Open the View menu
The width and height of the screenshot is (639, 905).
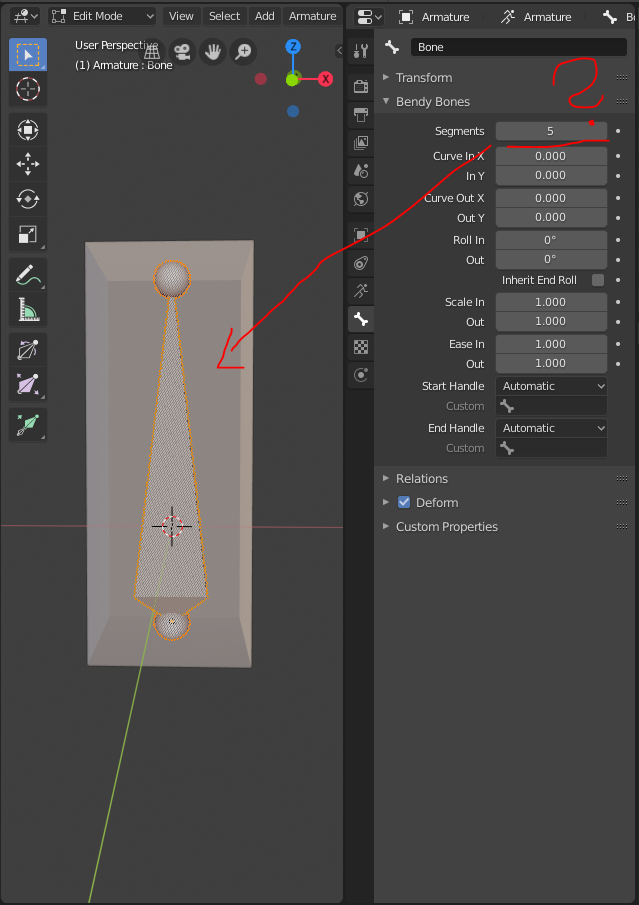[181, 16]
